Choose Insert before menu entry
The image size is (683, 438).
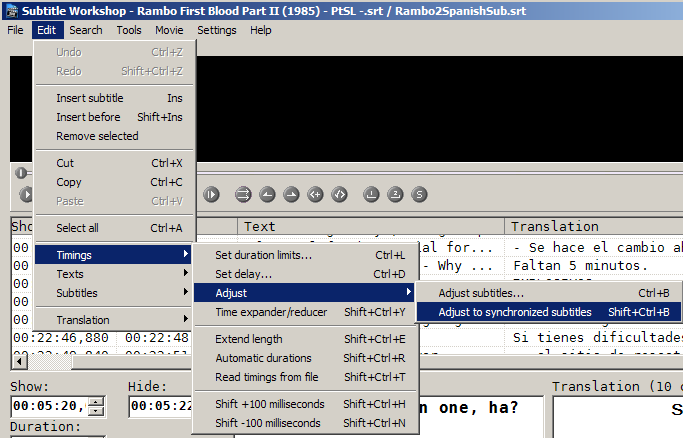[x=114, y=117]
